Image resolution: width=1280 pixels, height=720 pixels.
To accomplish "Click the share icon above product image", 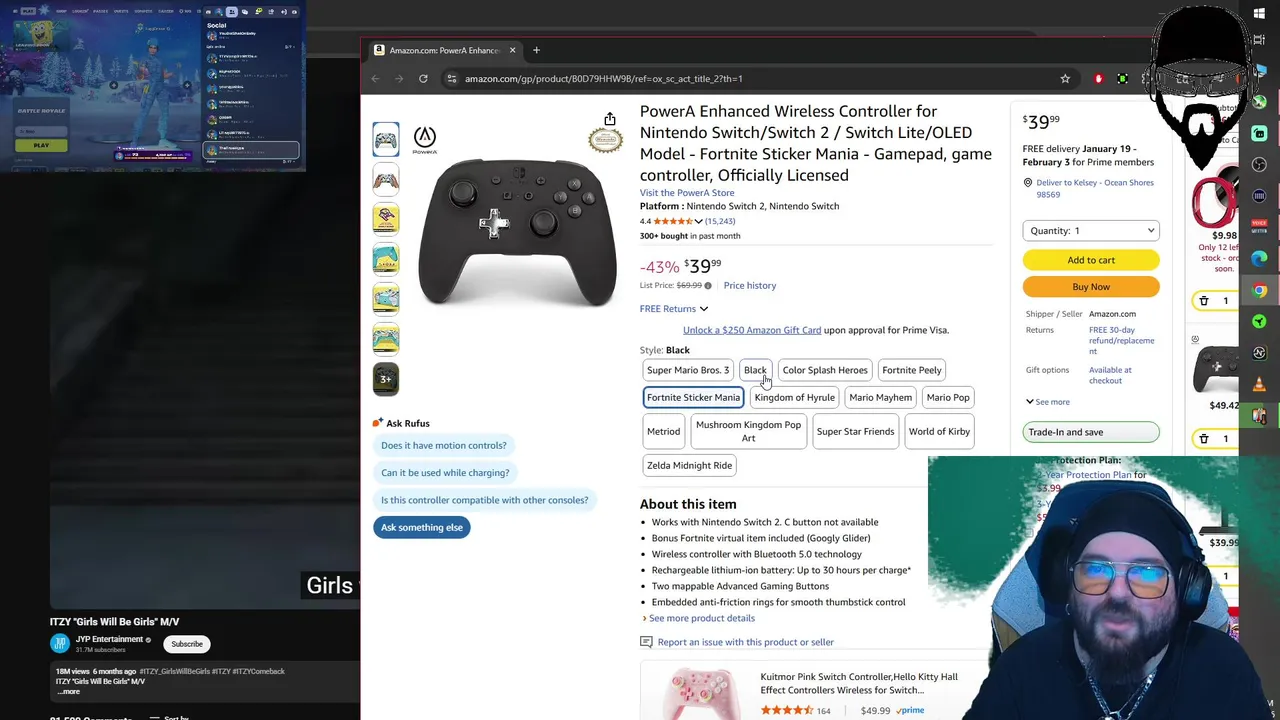I will coord(609,119).
